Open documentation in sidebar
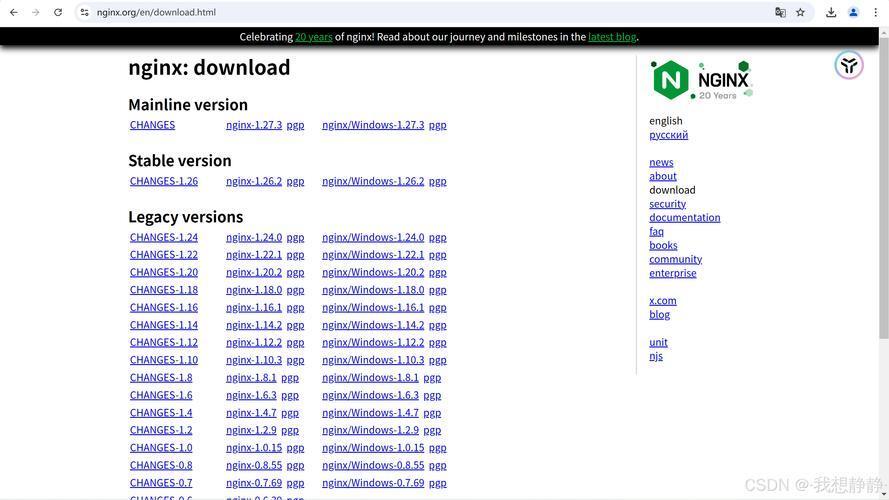 point(685,218)
